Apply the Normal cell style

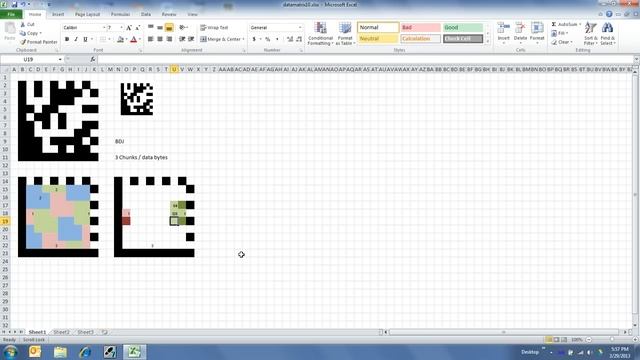tap(378, 27)
